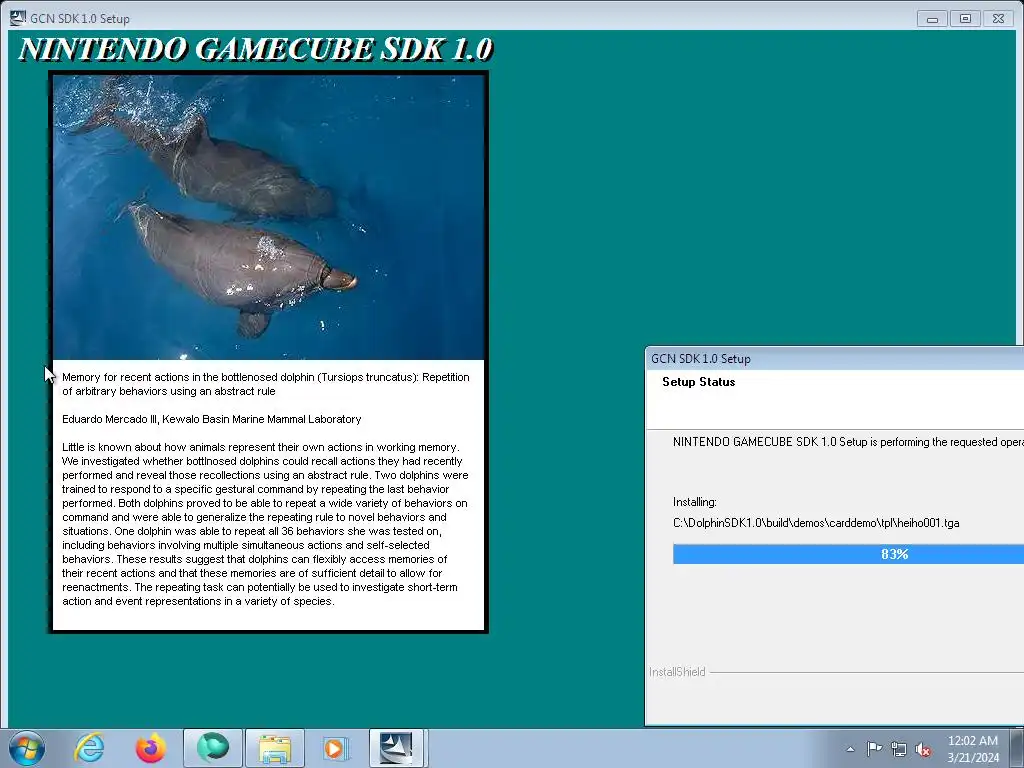The image size is (1024, 768).
Task: Click the NINTENDO GAMECUBE SDK 1.0 heading
Action: click(256, 50)
